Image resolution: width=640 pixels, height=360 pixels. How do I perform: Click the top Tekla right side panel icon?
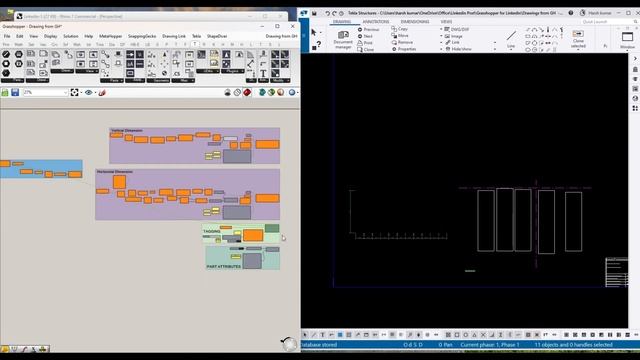coord(635,59)
